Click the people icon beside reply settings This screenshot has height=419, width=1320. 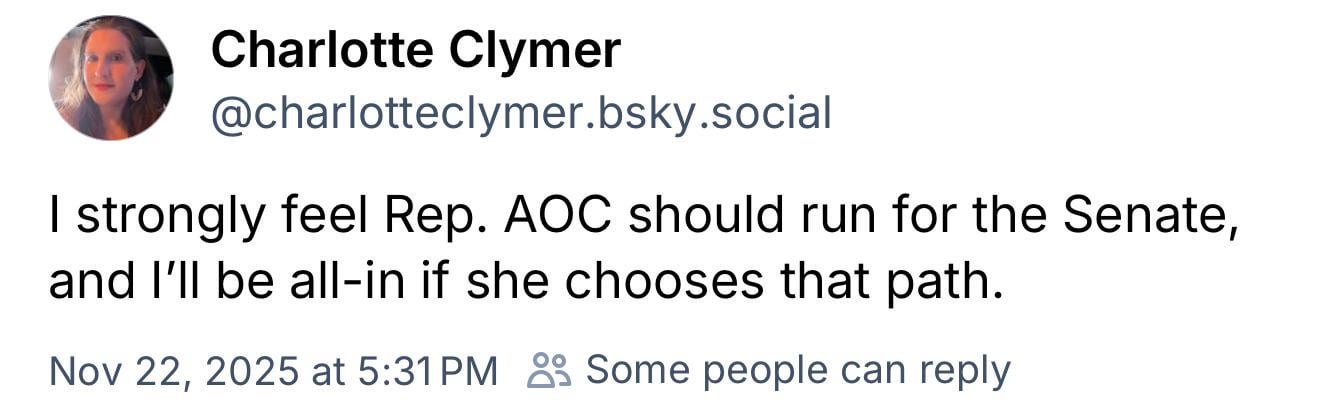pyautogui.click(x=549, y=370)
